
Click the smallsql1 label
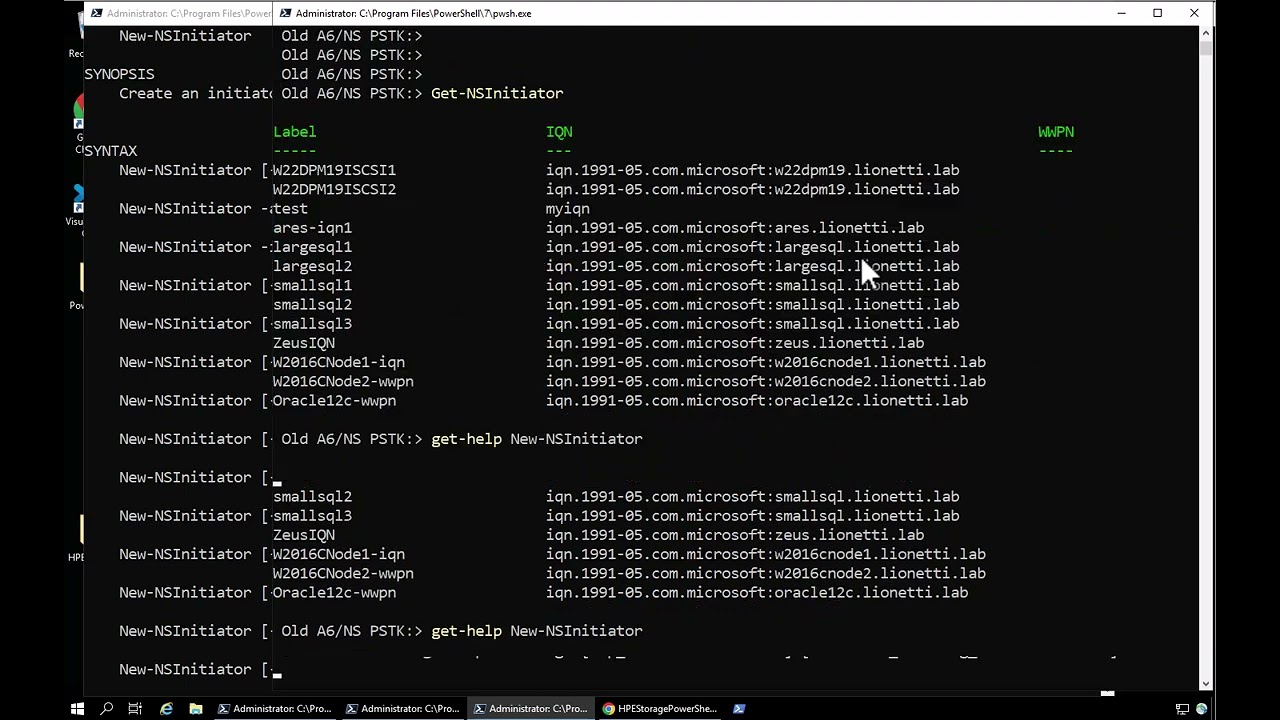[312, 285]
